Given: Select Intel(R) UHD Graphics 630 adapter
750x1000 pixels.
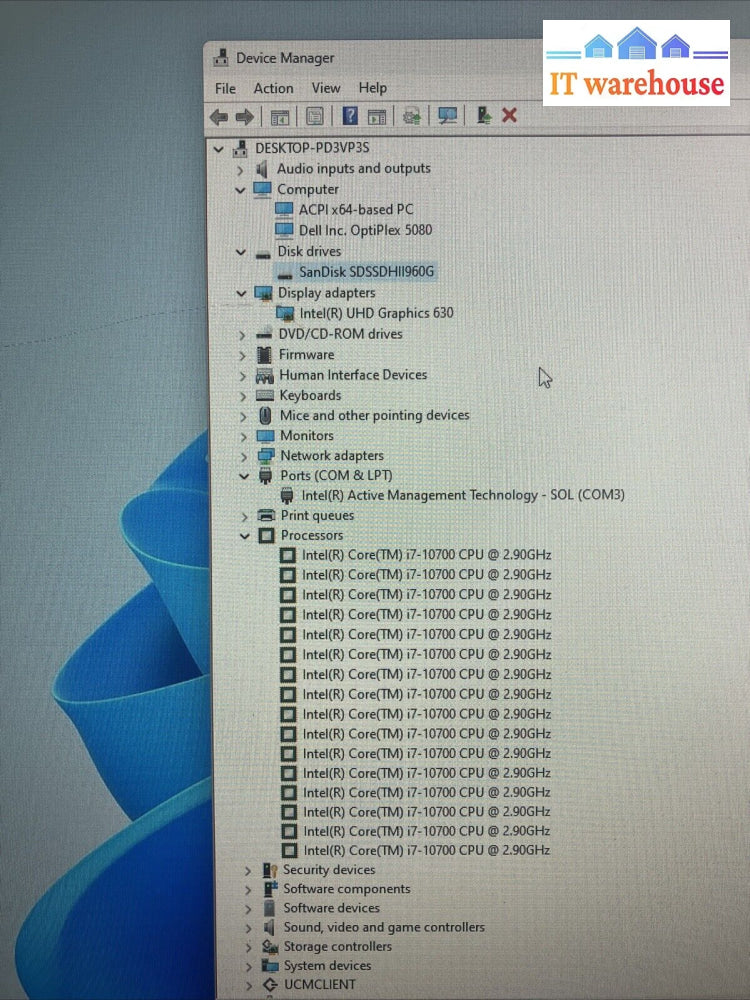Looking at the screenshot, I should 377,313.
